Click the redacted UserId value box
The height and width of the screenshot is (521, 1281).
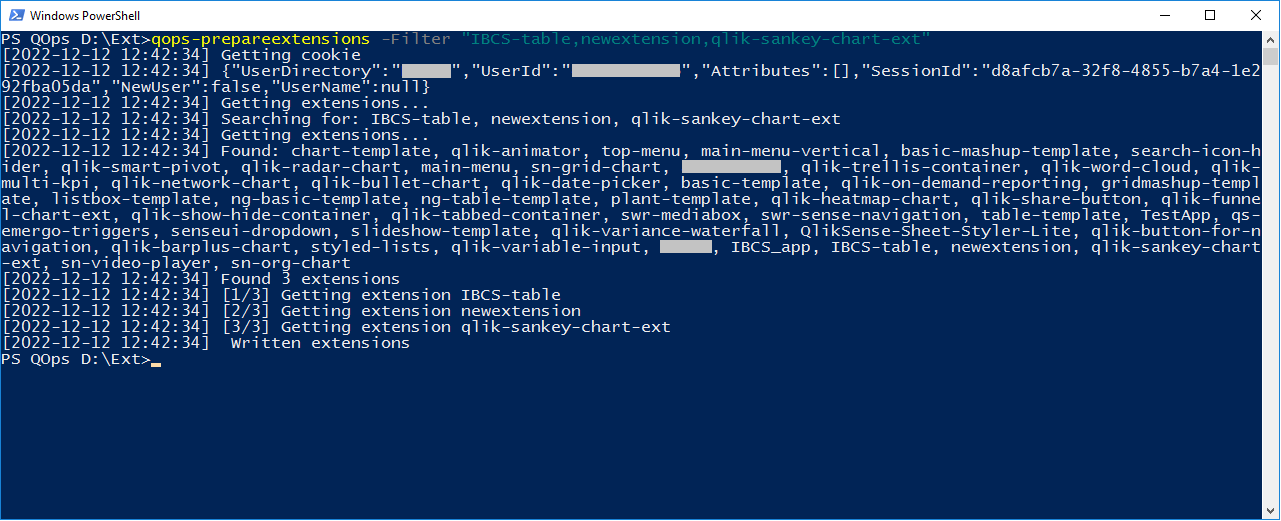[x=626, y=71]
